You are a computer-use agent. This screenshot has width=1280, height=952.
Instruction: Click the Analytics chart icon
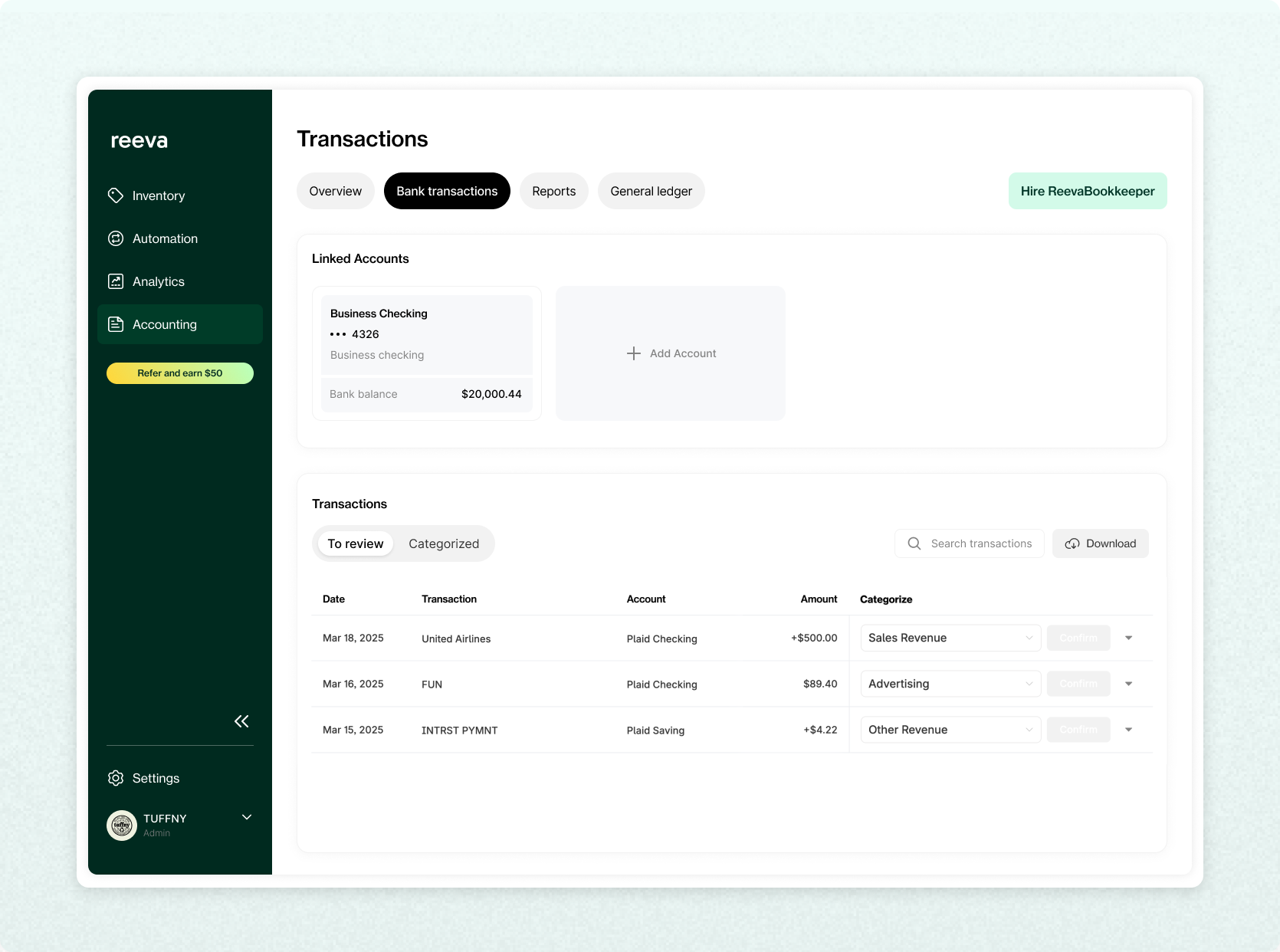tap(116, 281)
